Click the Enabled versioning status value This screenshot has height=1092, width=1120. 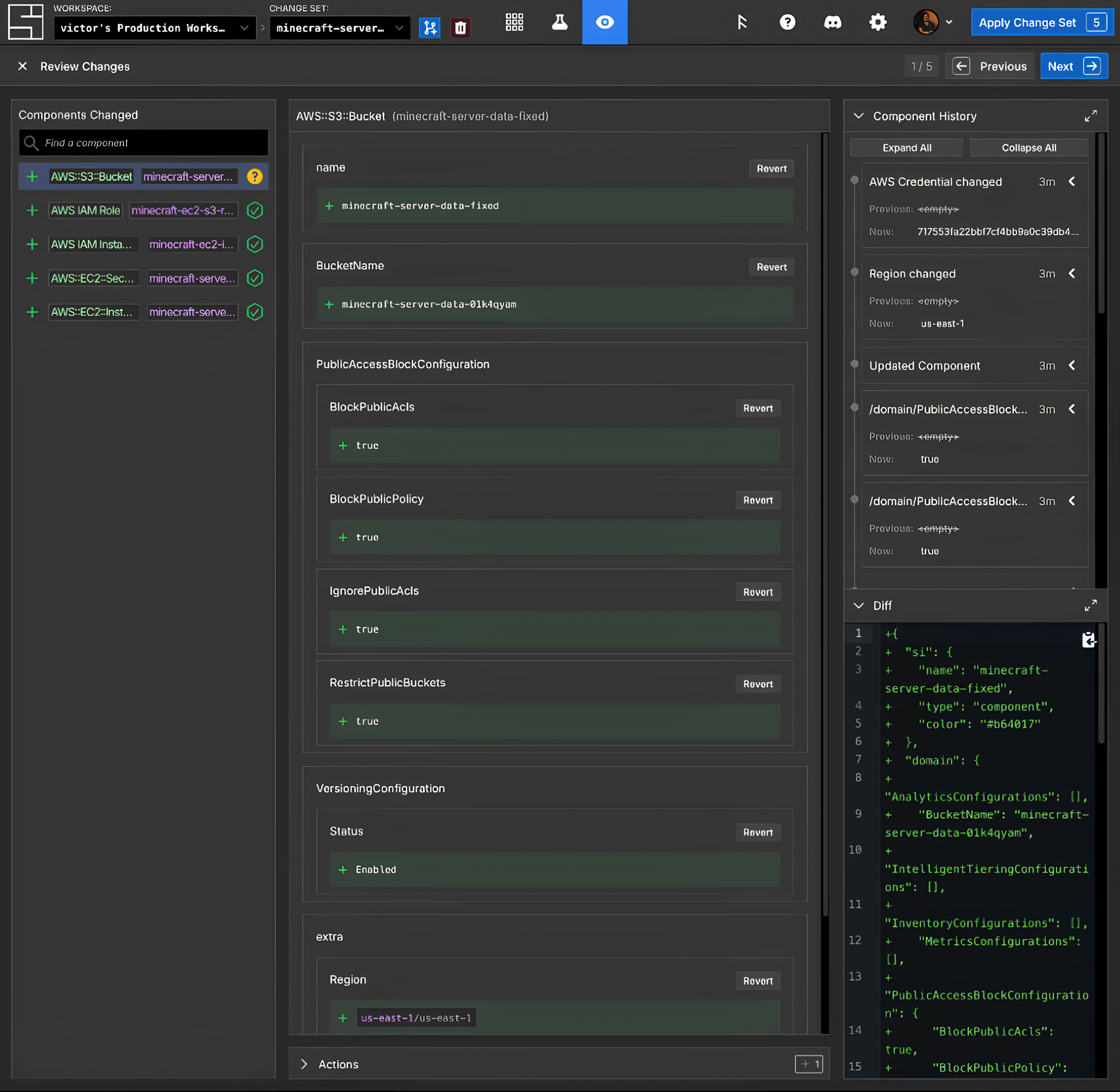click(x=376, y=870)
